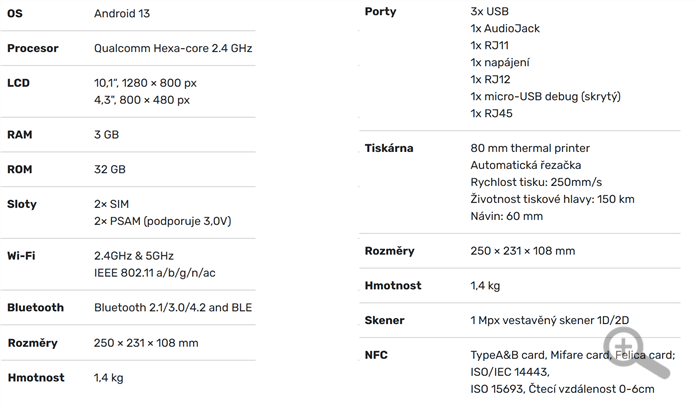Click the Wi-Fi label

point(21,256)
